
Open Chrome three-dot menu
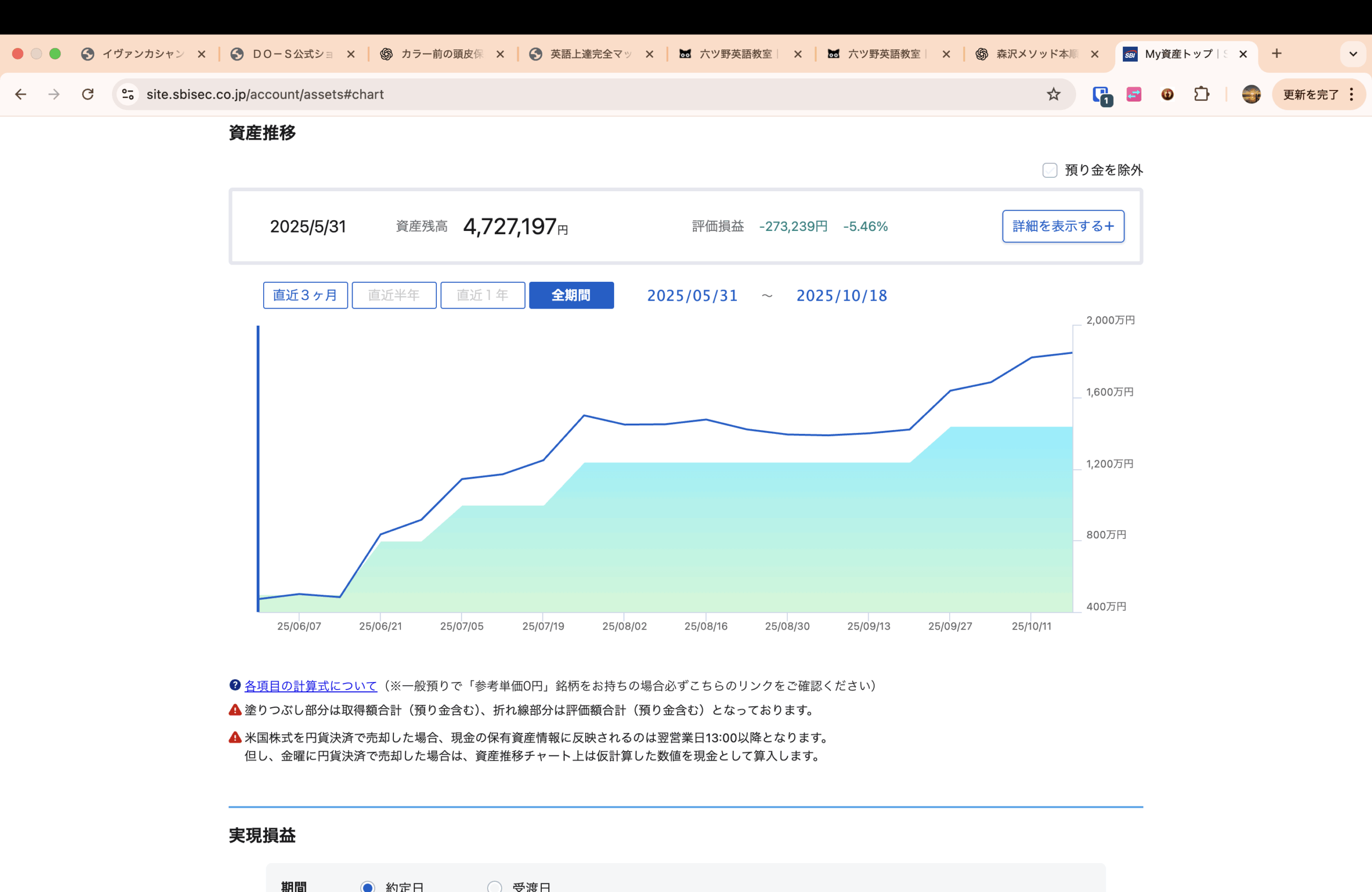1352,94
